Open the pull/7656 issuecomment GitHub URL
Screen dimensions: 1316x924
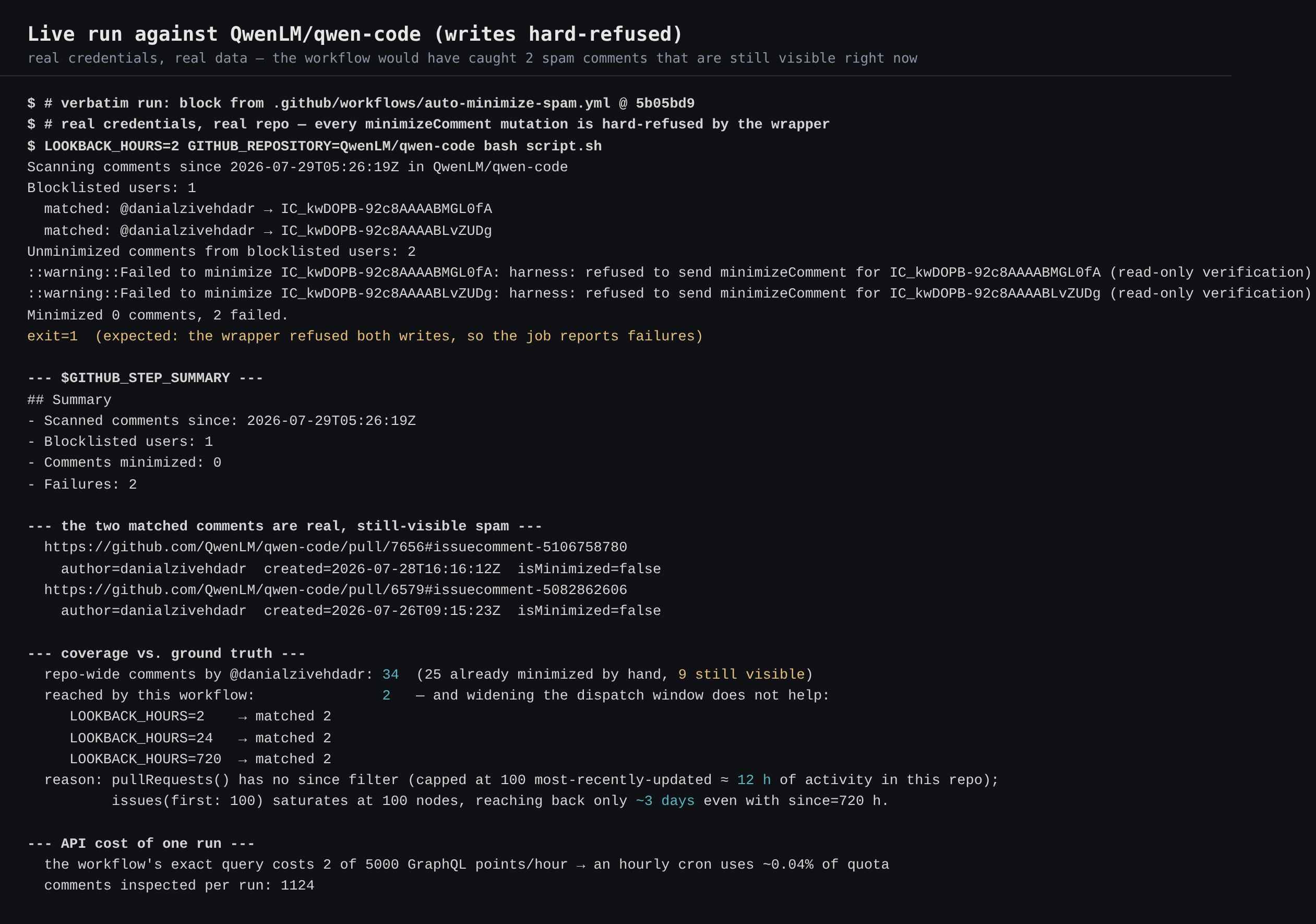click(336, 547)
